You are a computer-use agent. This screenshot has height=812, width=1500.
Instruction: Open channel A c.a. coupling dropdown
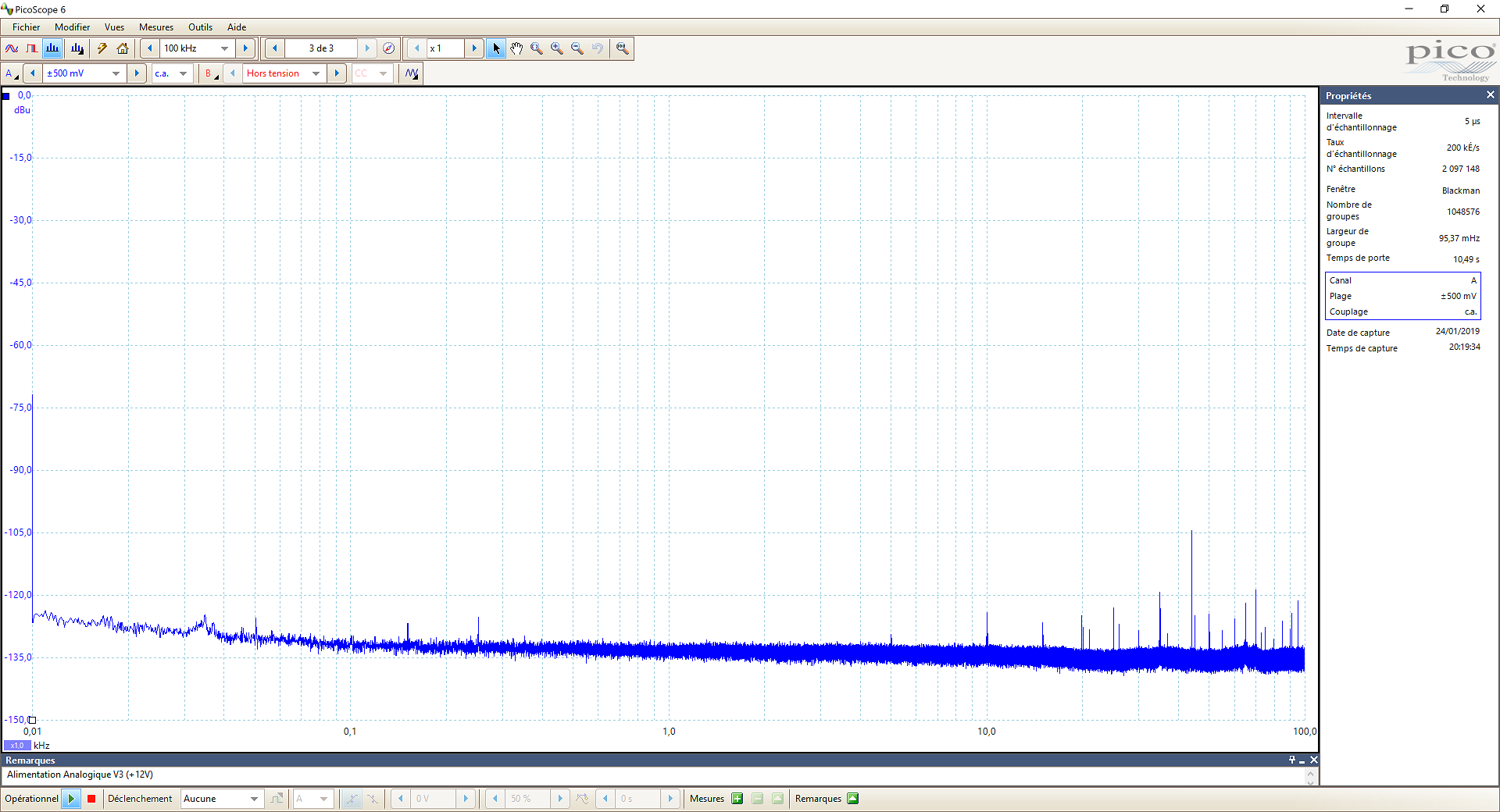tap(184, 73)
